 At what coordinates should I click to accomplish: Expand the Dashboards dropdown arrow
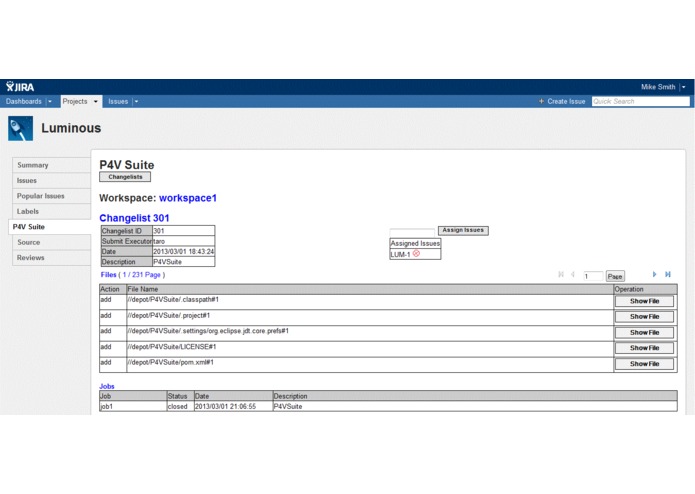point(50,101)
